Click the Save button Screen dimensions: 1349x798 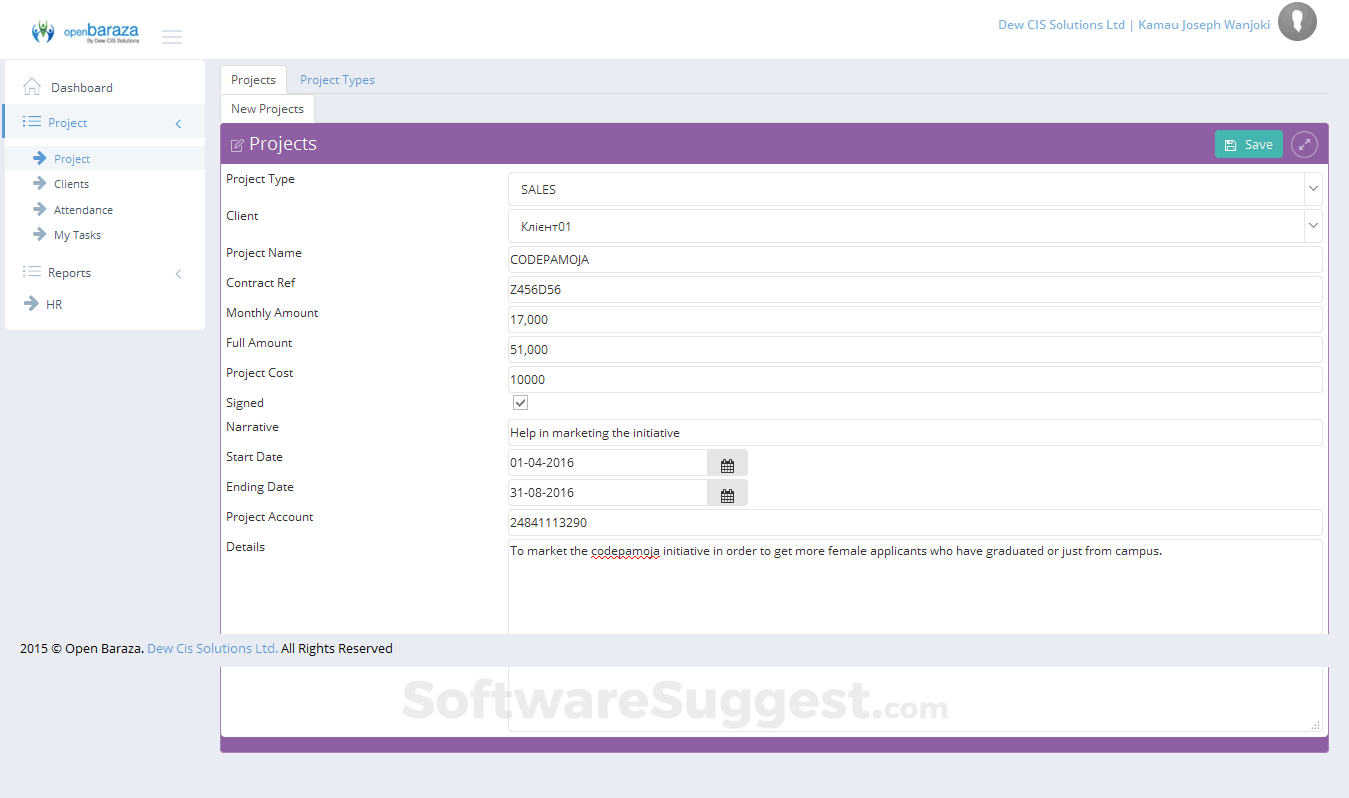1248,143
